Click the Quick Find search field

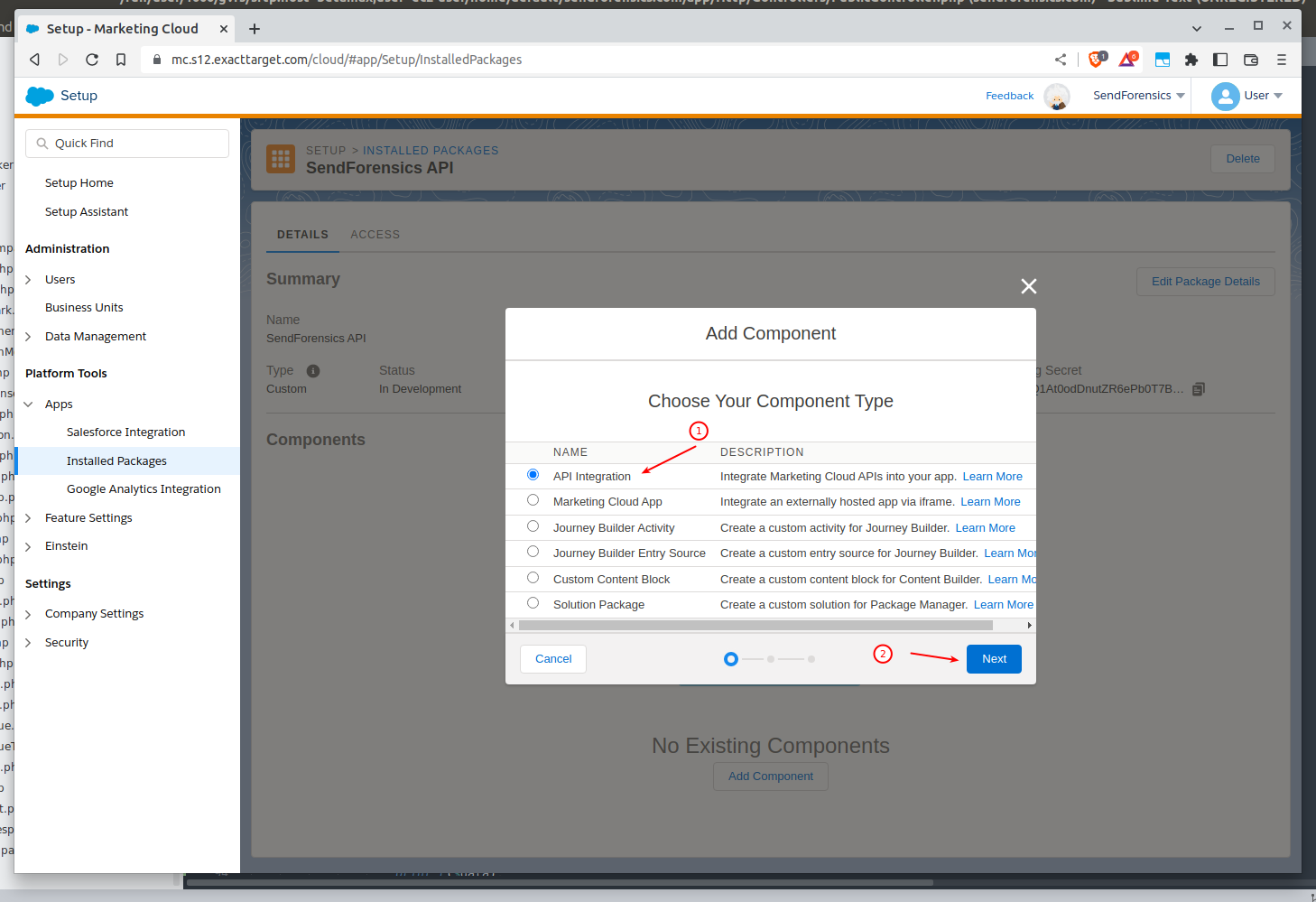coord(127,144)
